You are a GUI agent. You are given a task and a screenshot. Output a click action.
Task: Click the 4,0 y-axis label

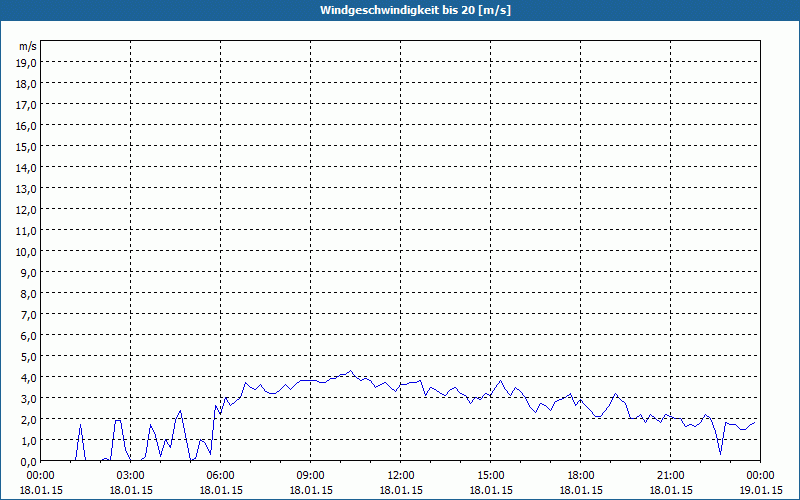pyautogui.click(x=29, y=378)
